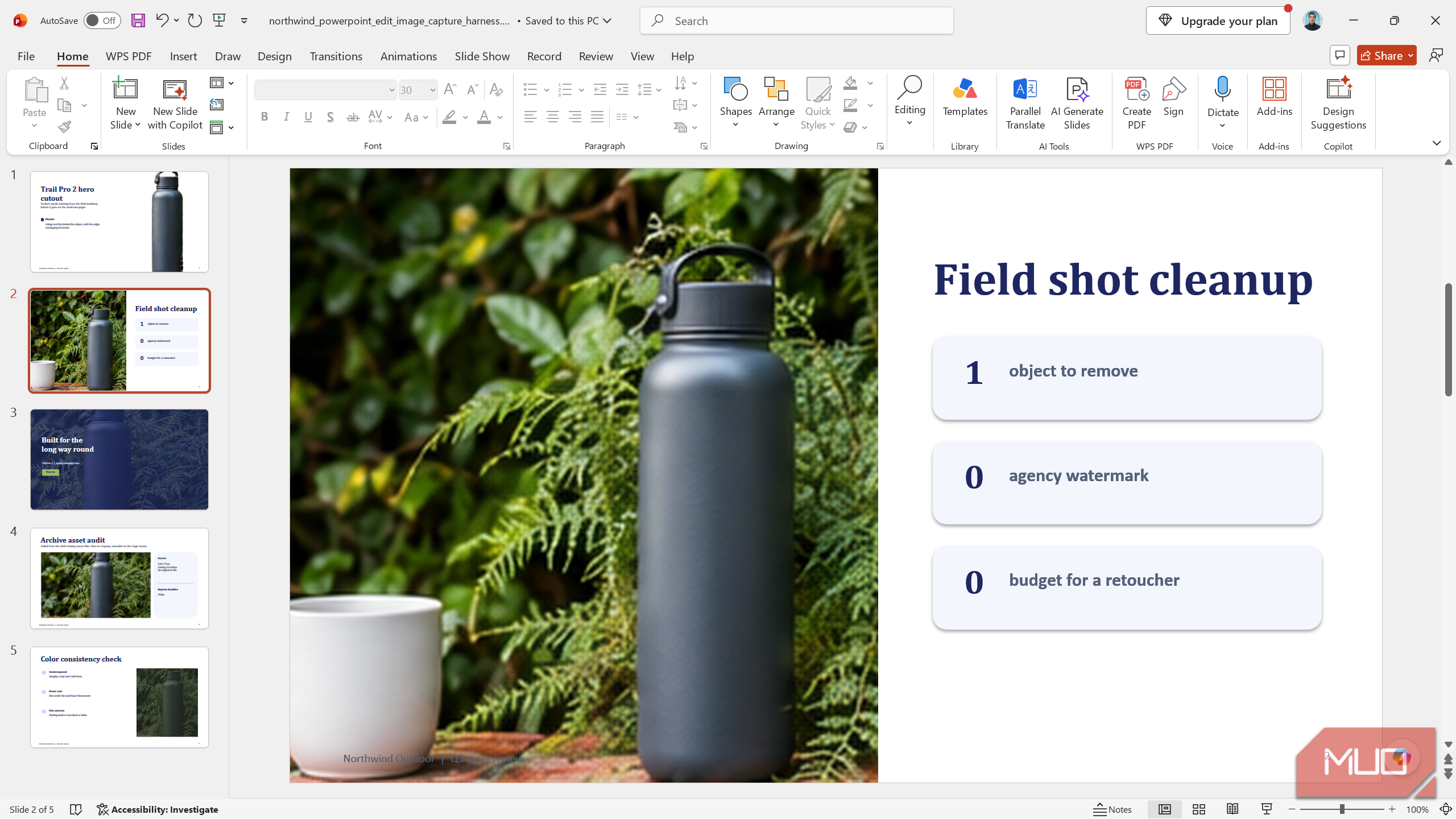Click the Save icon in title bar
The width and height of the screenshot is (1456, 819).
(138, 20)
